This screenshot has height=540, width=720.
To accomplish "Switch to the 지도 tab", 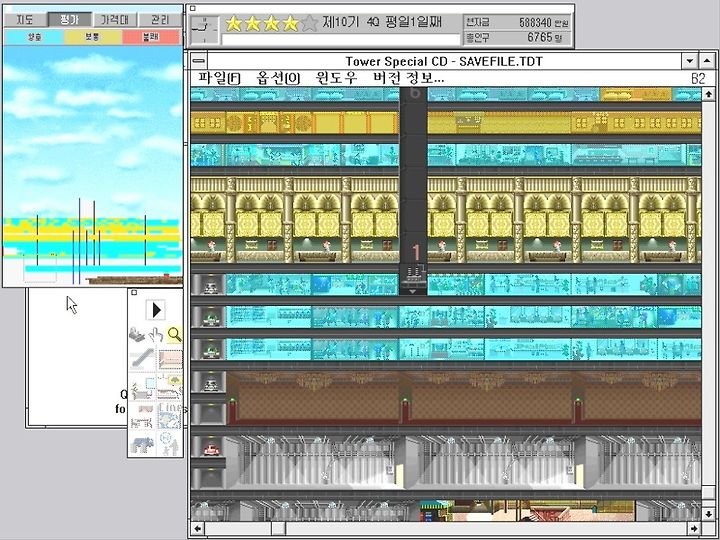I will pyautogui.click(x=25, y=19).
